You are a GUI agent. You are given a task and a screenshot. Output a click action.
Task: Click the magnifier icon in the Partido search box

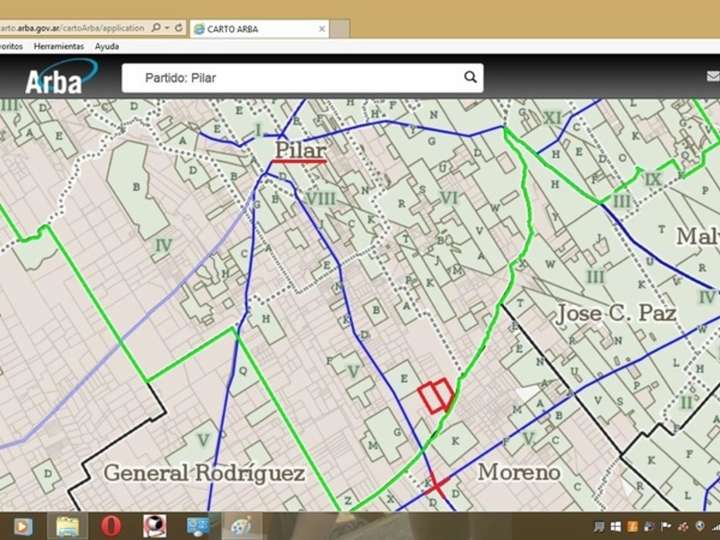pyautogui.click(x=470, y=77)
